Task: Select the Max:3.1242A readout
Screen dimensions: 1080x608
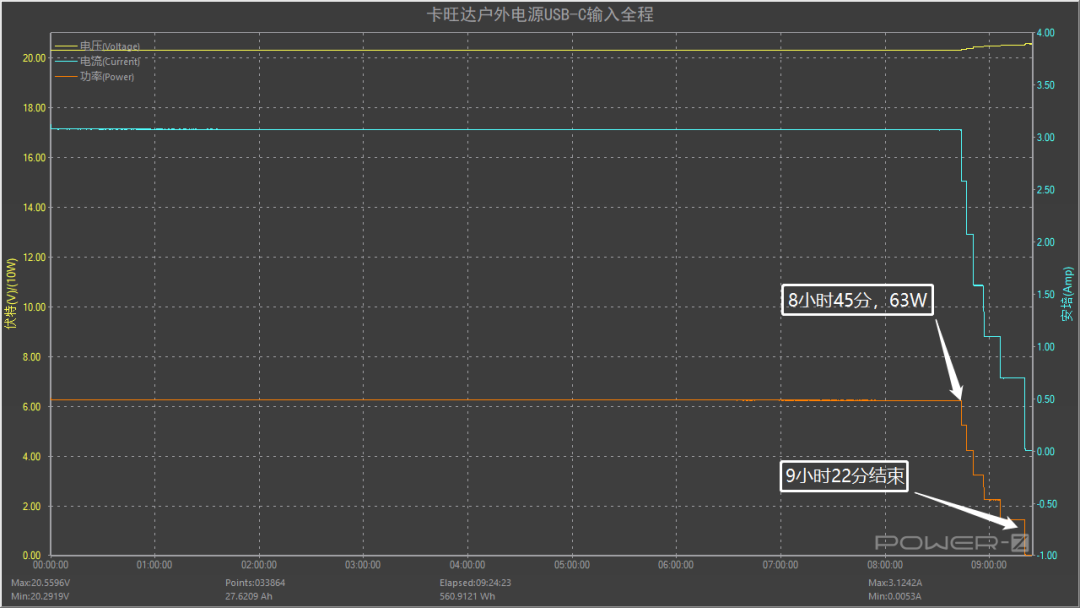Action: tap(895, 583)
